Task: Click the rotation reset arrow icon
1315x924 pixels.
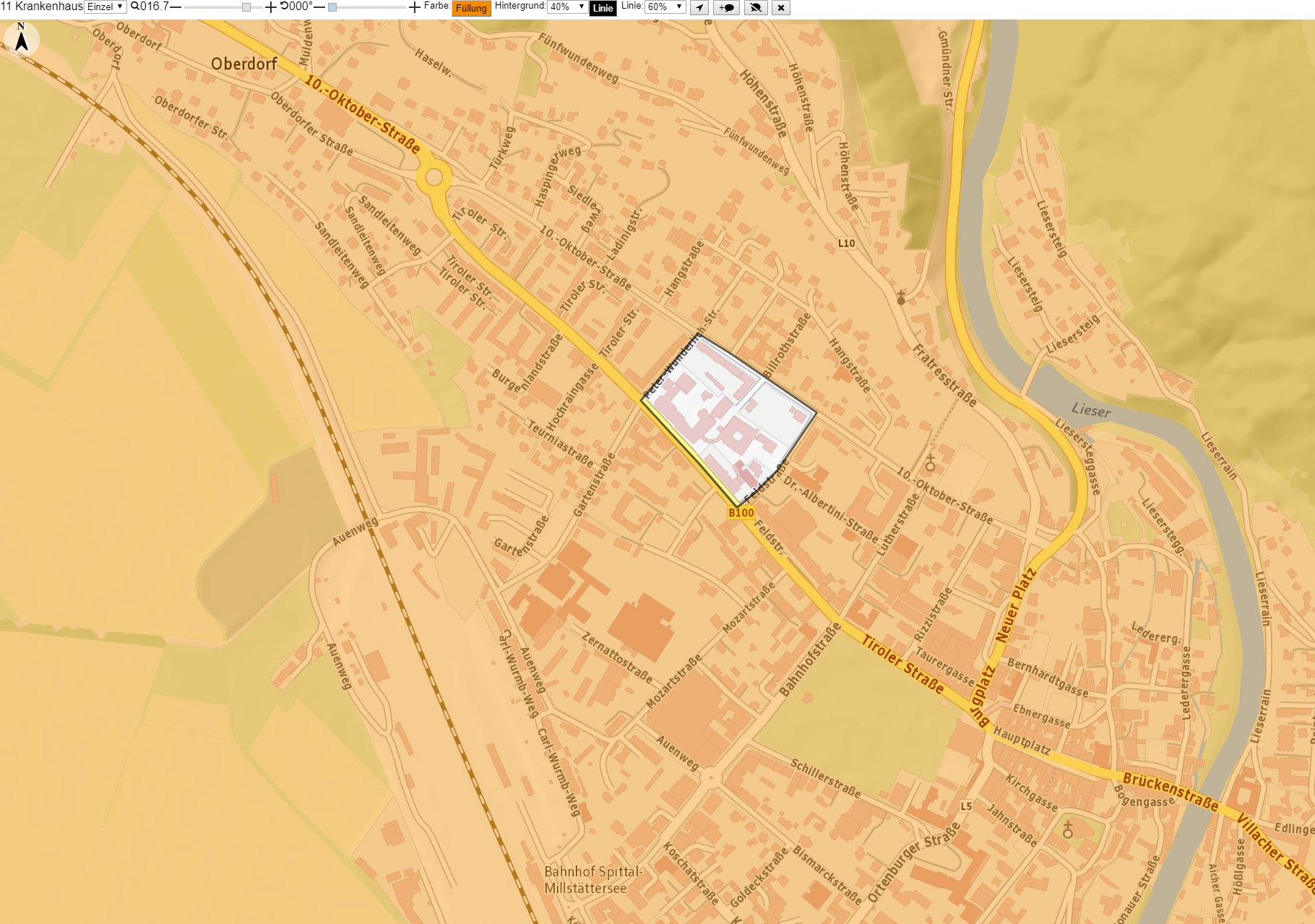Action: coord(285,6)
